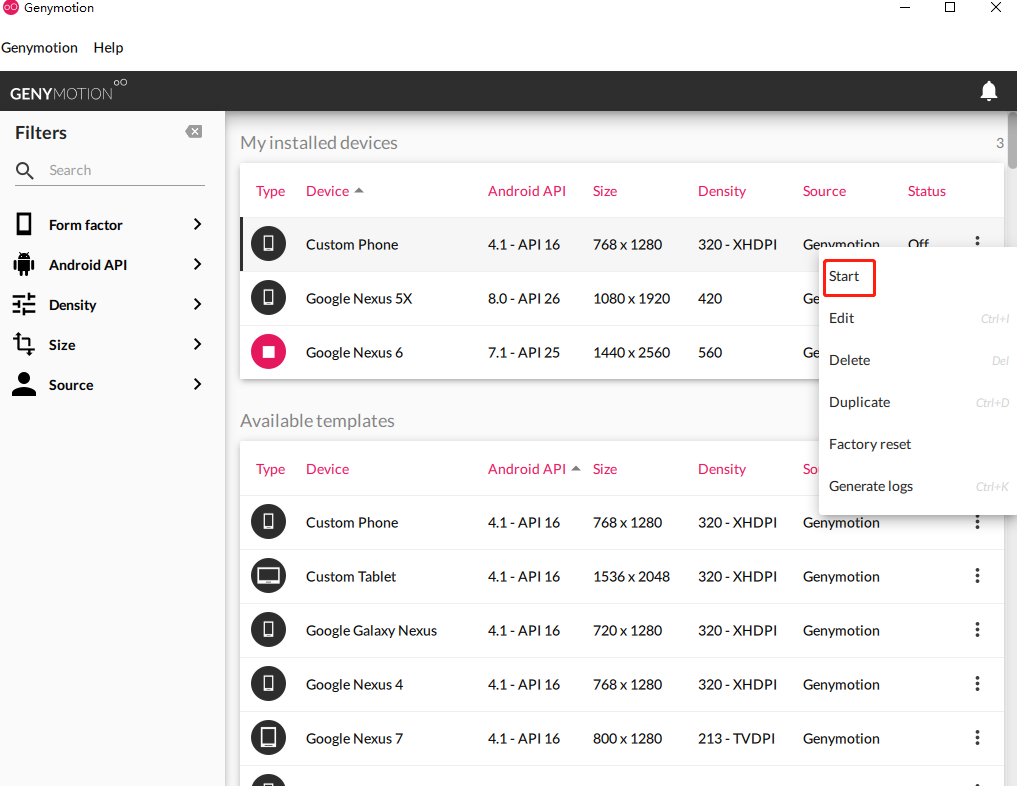Select Start from the context menu
This screenshot has width=1017, height=786.
pos(844,276)
